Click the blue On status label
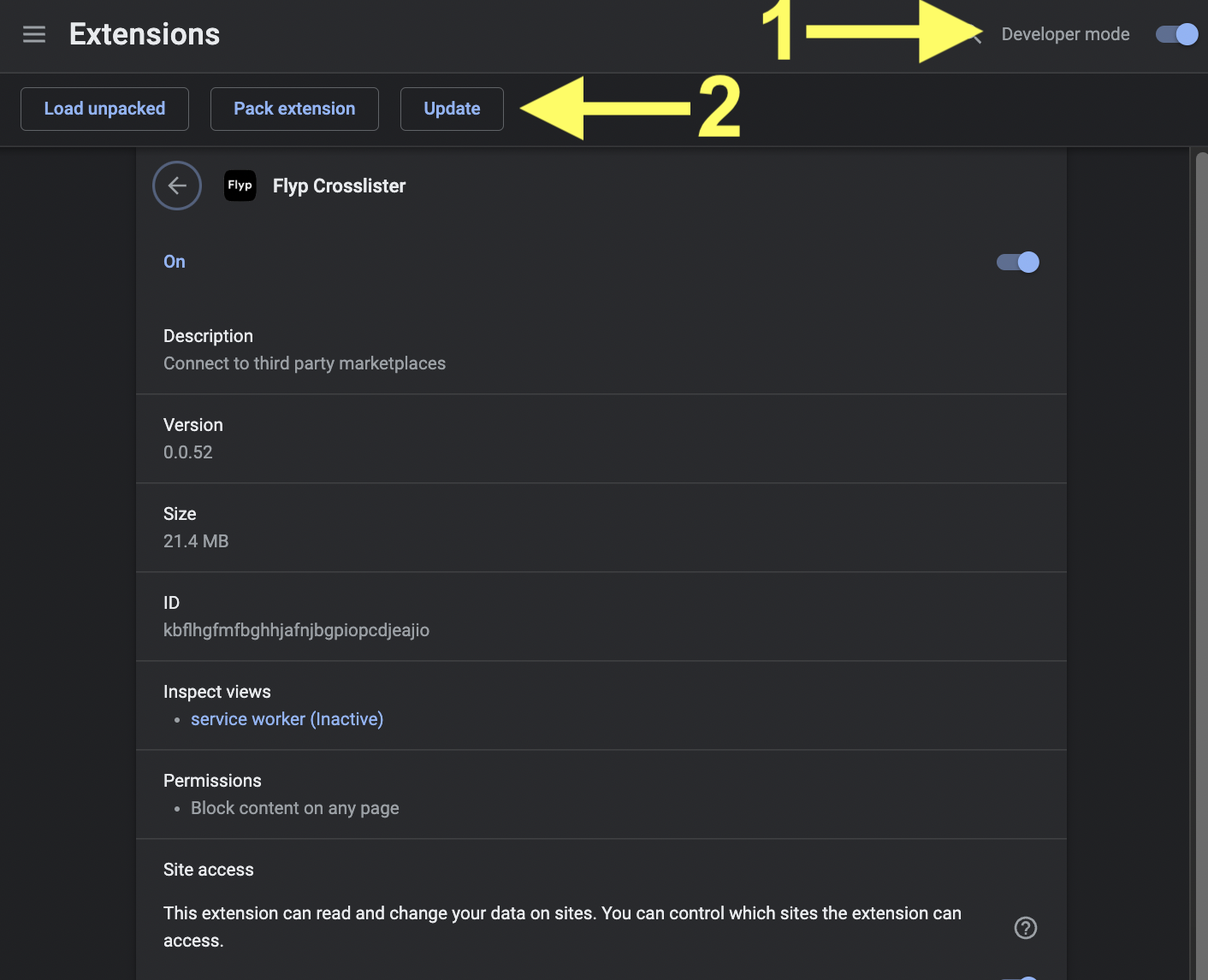 [175, 262]
